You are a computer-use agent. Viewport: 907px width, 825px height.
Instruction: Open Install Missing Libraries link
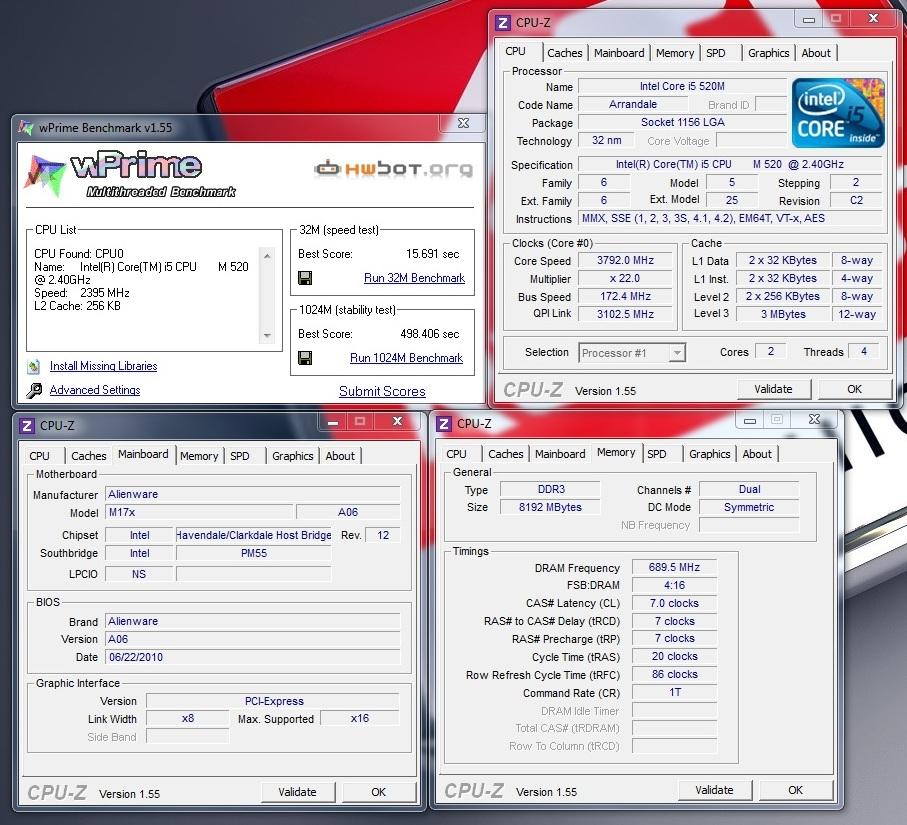pyautogui.click(x=103, y=366)
